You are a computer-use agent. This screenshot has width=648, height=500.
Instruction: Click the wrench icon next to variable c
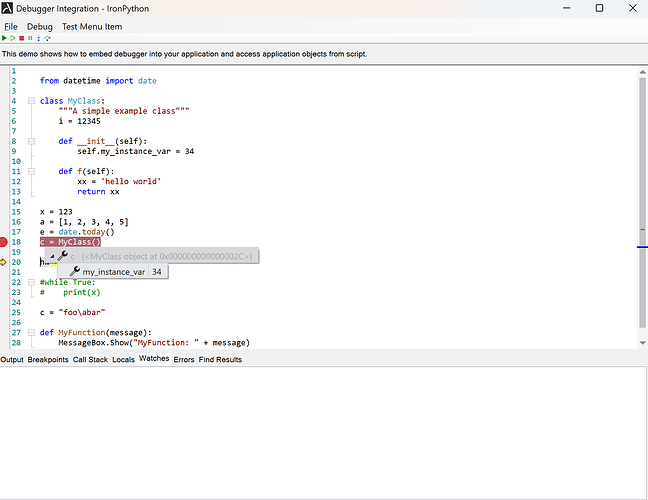pyautogui.click(x=63, y=256)
